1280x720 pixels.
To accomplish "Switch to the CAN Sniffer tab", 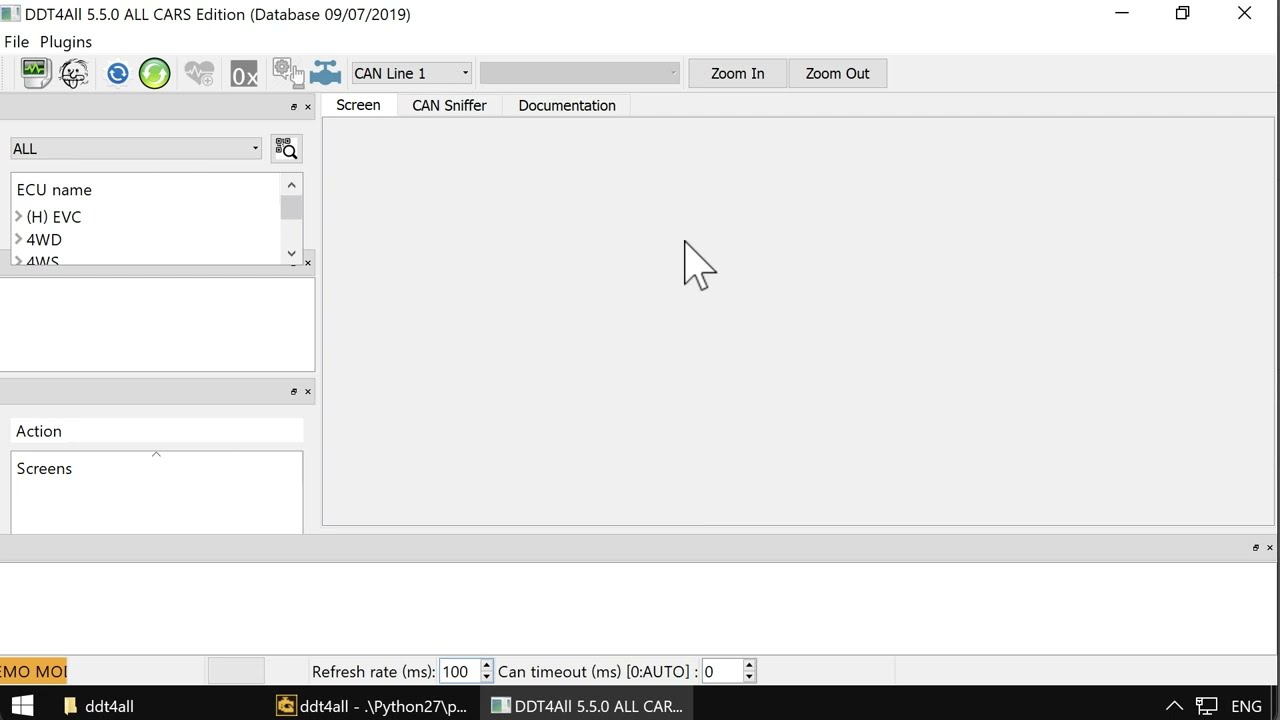I will point(449,105).
